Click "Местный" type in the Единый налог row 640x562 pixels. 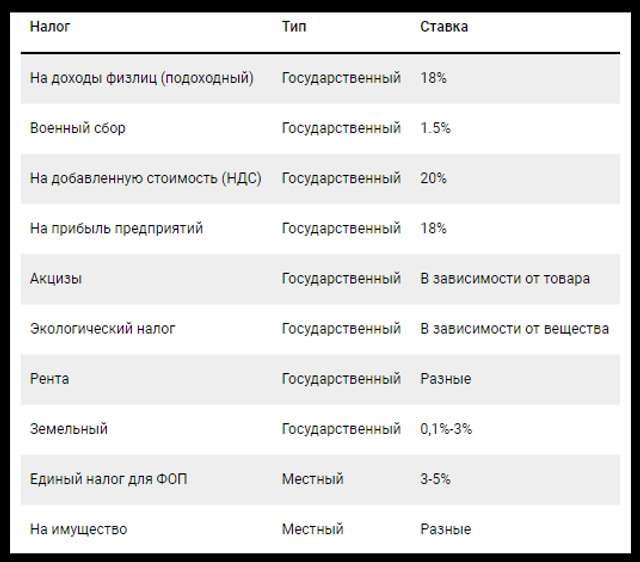[x=312, y=479]
